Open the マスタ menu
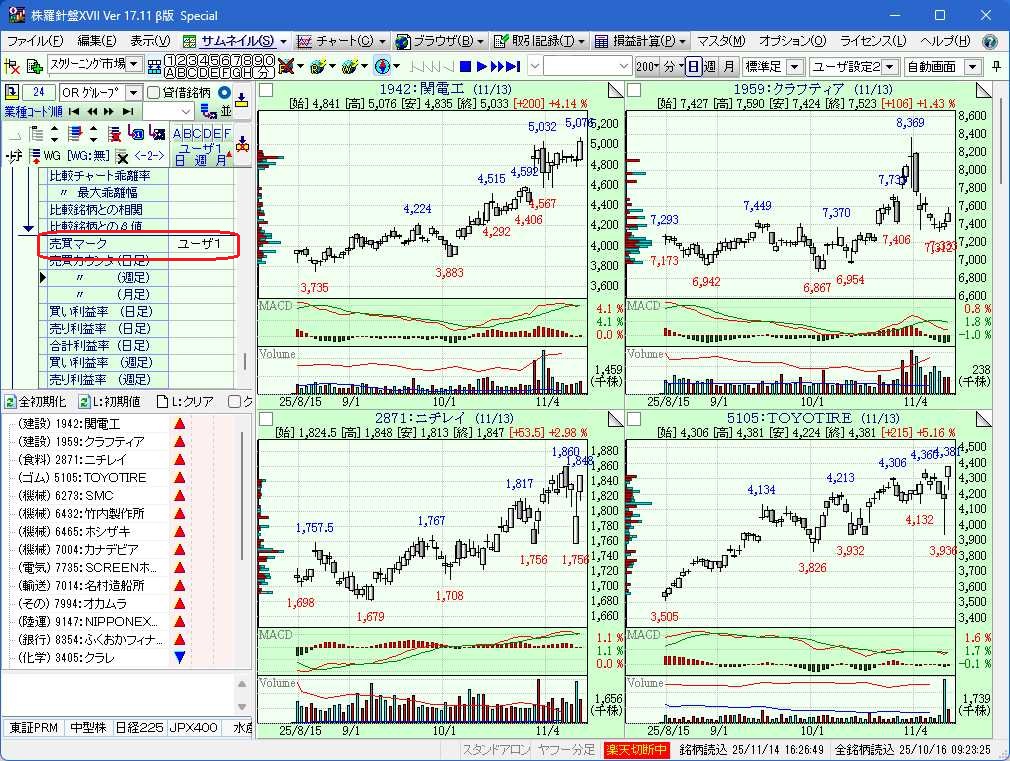The image size is (1010, 761). [x=721, y=41]
